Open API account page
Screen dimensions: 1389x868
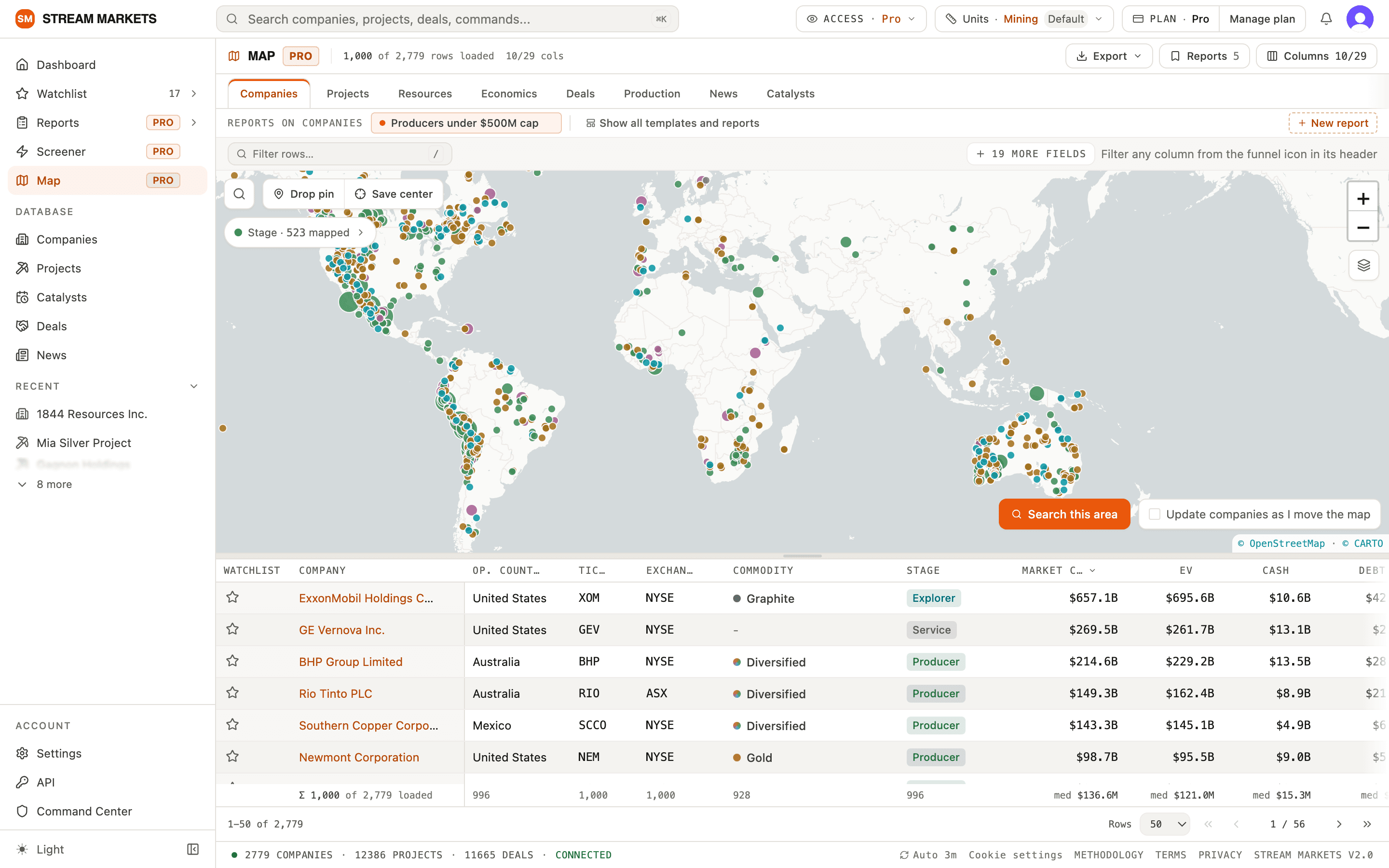[x=108, y=782]
